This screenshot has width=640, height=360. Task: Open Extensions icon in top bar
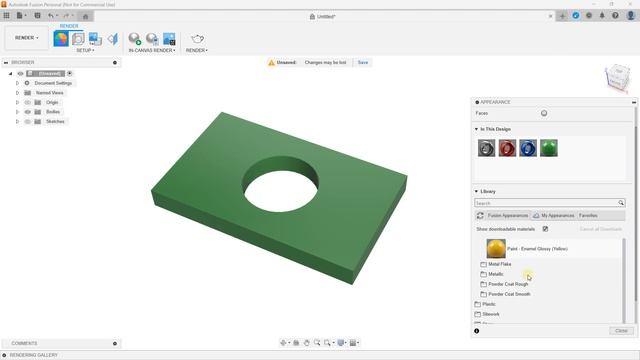(576, 16)
